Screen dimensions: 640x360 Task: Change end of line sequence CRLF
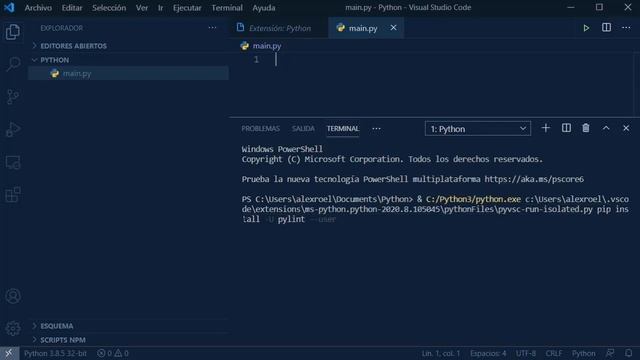(x=553, y=353)
